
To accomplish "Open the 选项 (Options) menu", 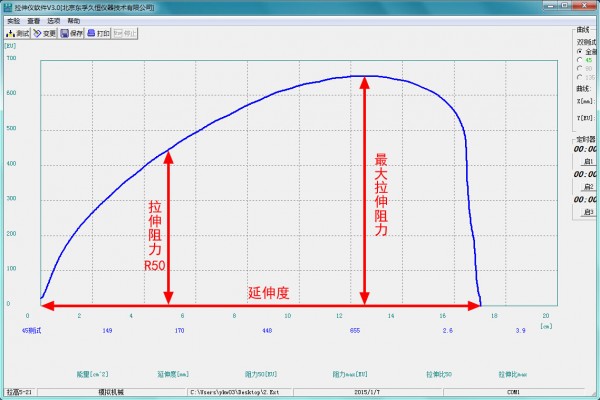I will (54, 20).
